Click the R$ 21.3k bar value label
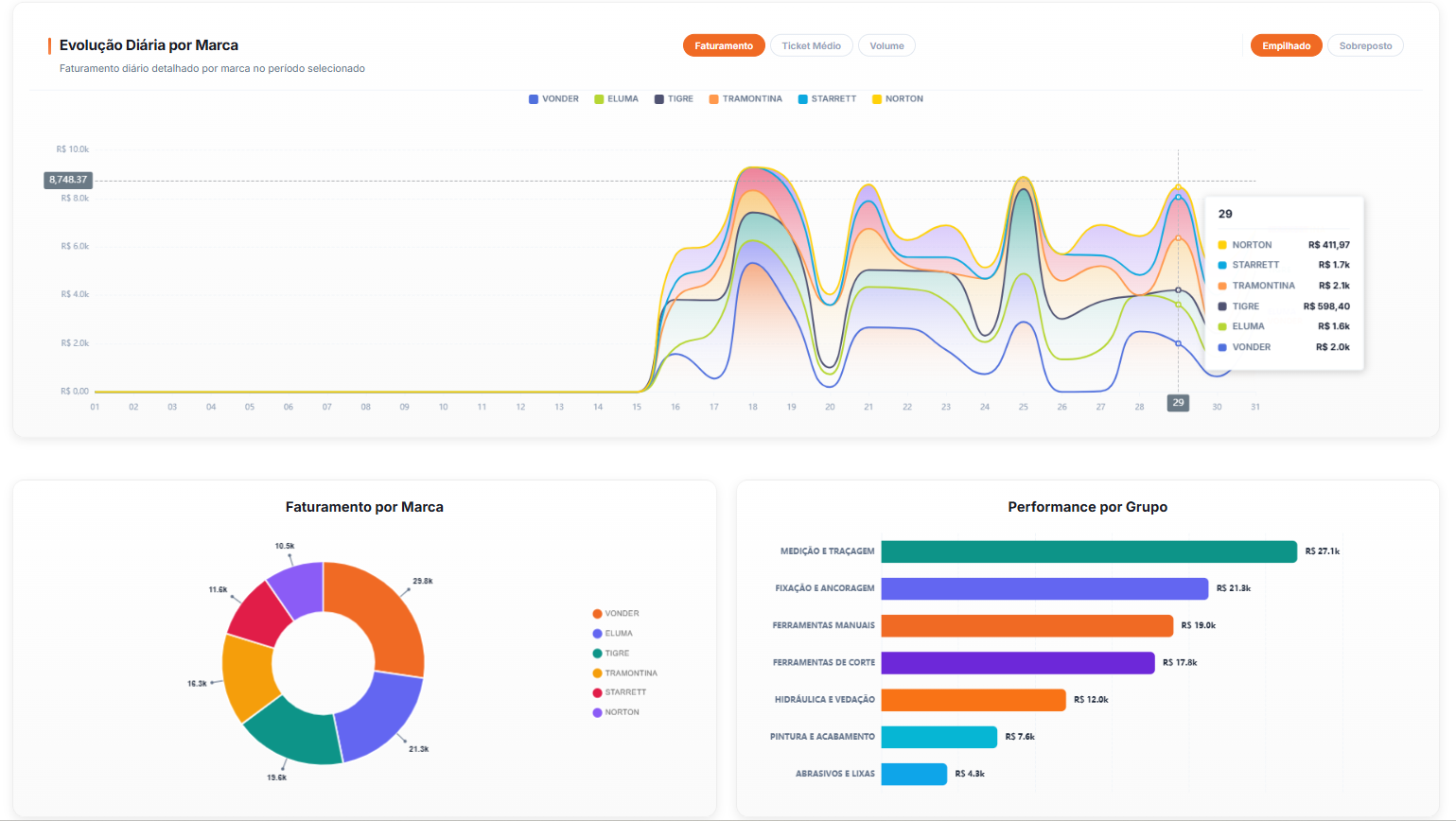This screenshot has width=1456, height=821. coord(1234,588)
